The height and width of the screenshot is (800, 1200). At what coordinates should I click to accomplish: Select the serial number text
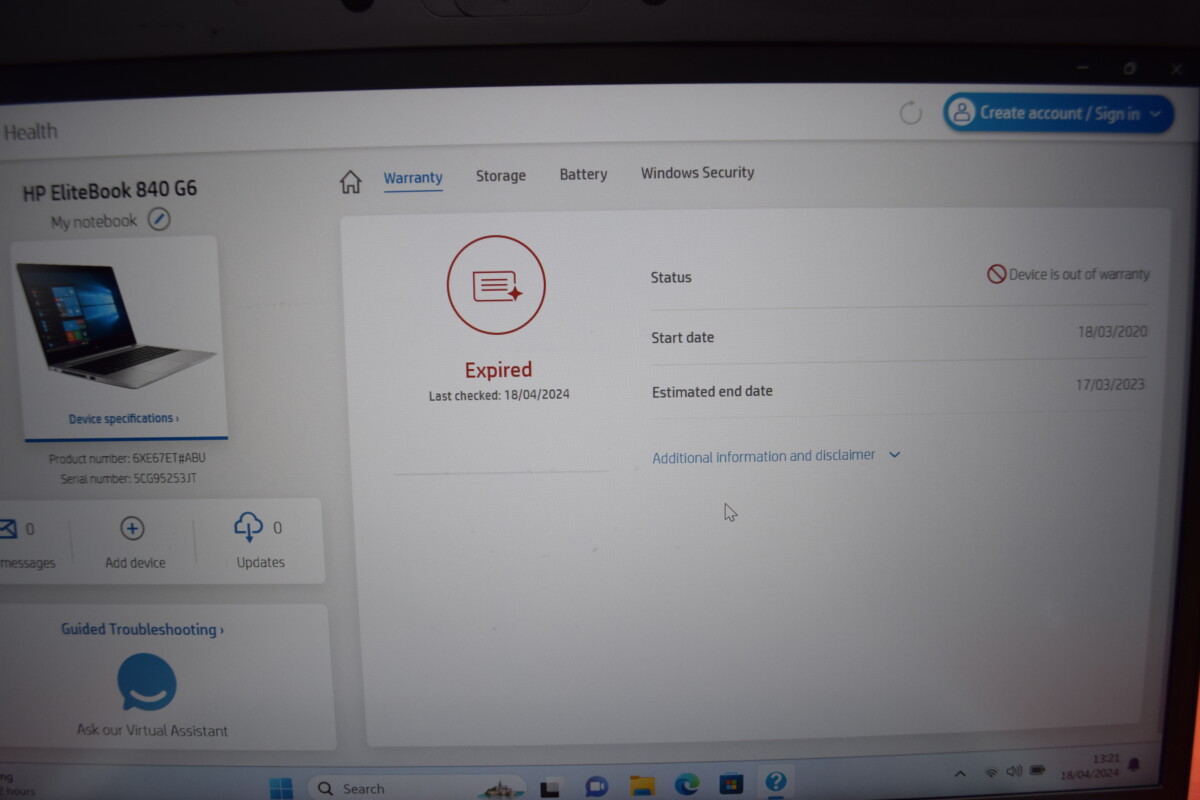coord(128,479)
